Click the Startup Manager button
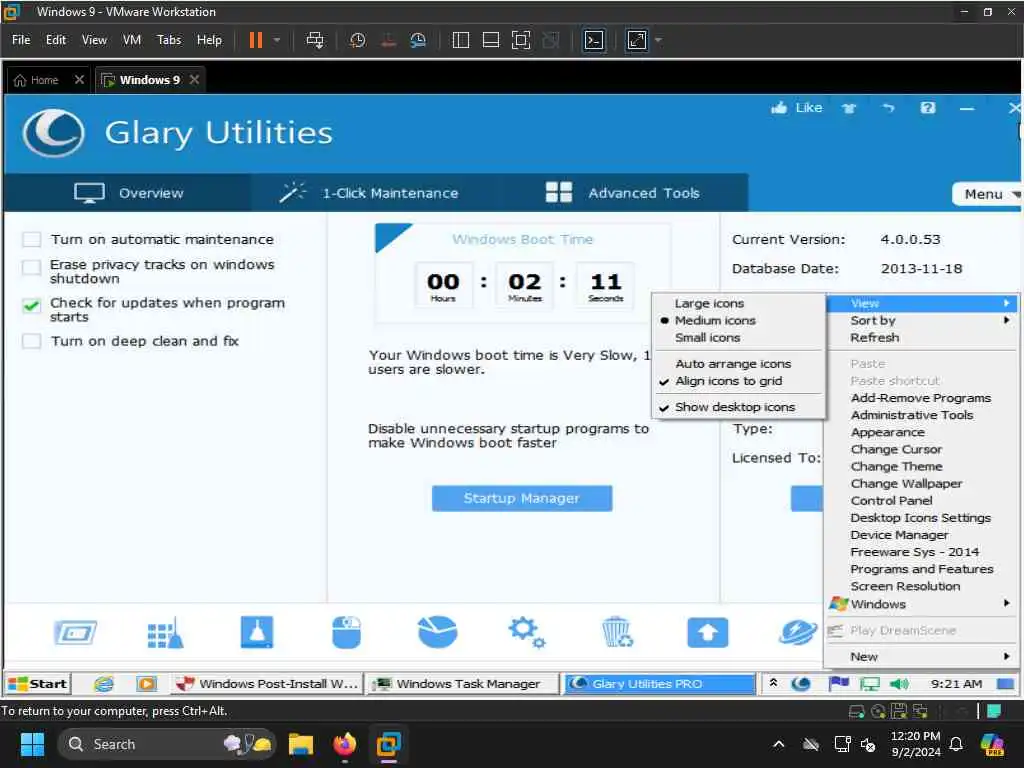This screenshot has height=768, width=1024. (522, 498)
